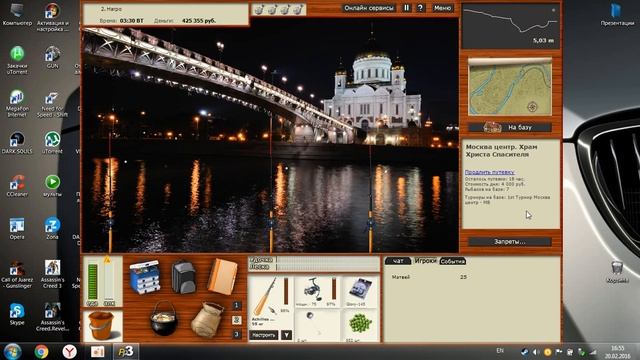Click the river map thumbnail

click(510, 87)
